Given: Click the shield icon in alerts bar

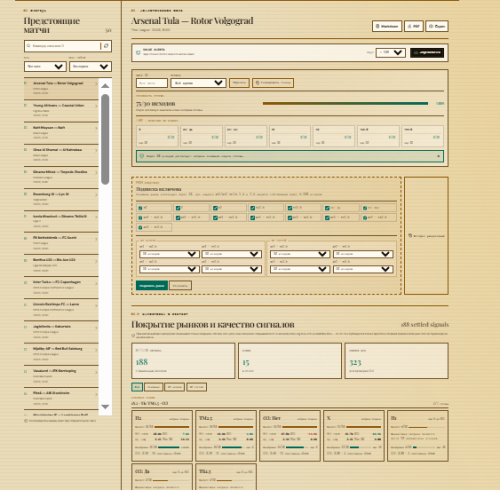Looking at the screenshot, I should click(138, 53).
